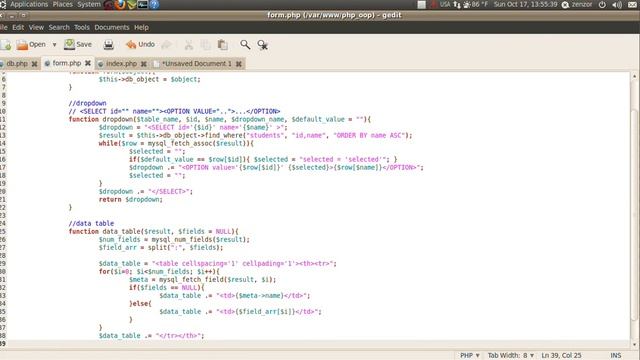Close the db.php tab
640x360 pixels.
35,64
